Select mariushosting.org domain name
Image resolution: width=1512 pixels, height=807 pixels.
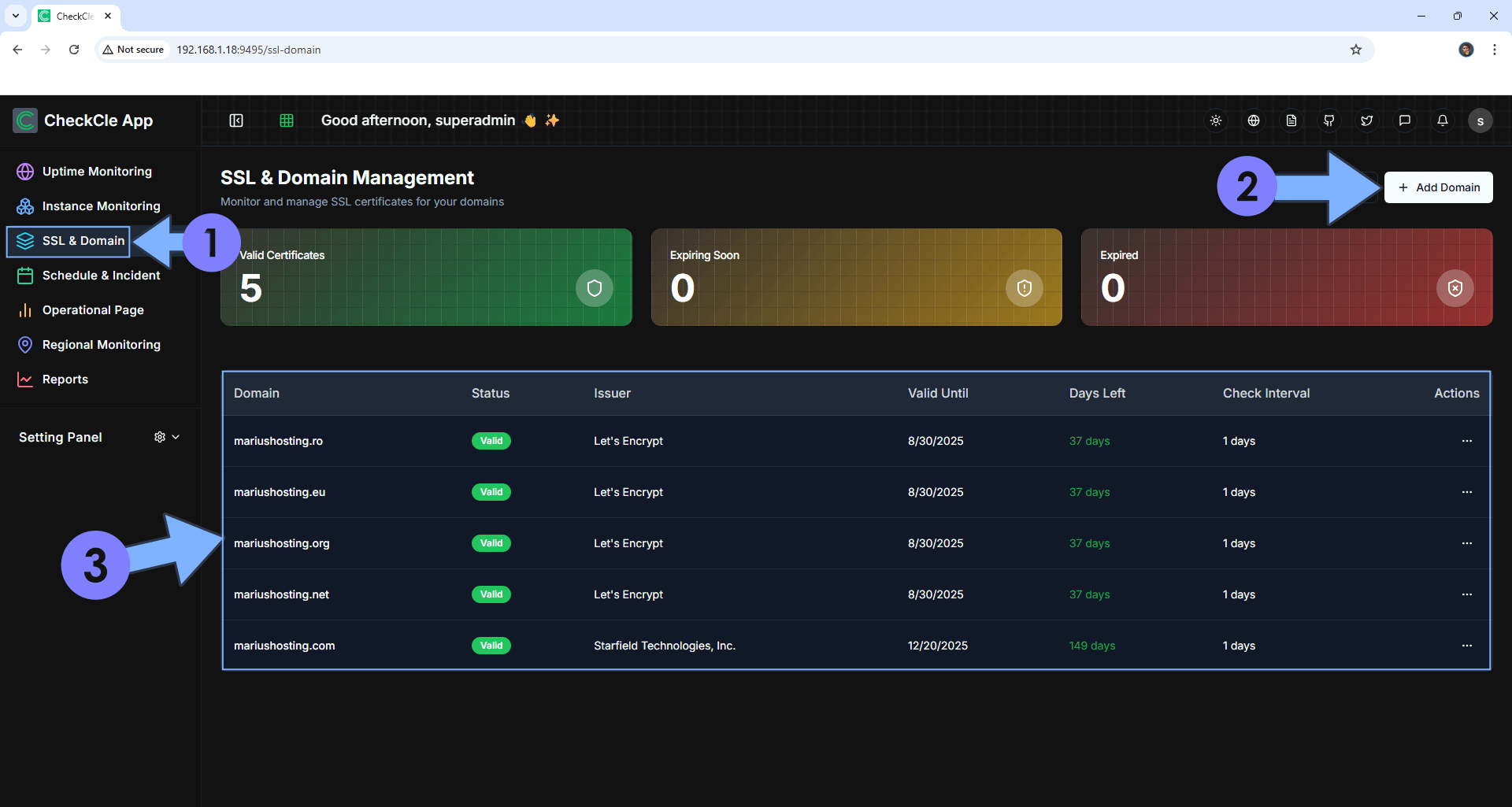(282, 543)
